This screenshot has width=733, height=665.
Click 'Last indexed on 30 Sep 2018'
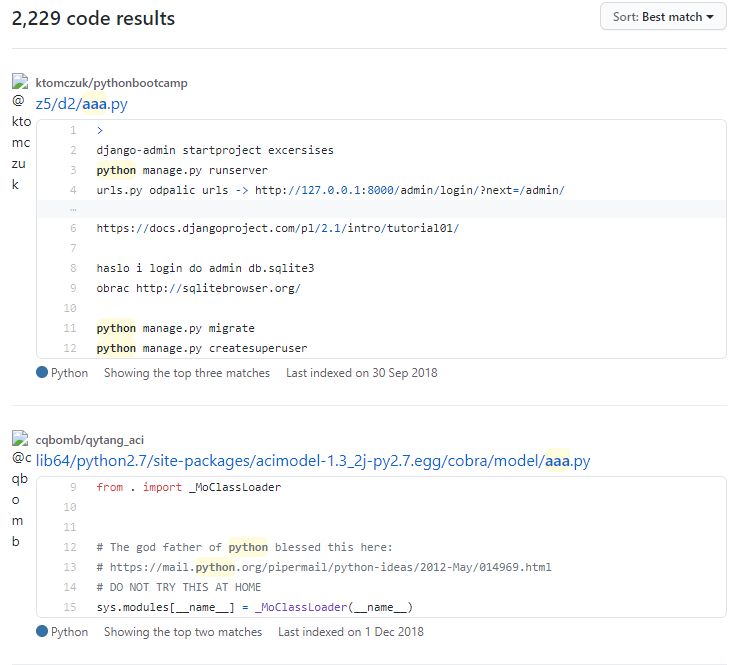pos(361,373)
